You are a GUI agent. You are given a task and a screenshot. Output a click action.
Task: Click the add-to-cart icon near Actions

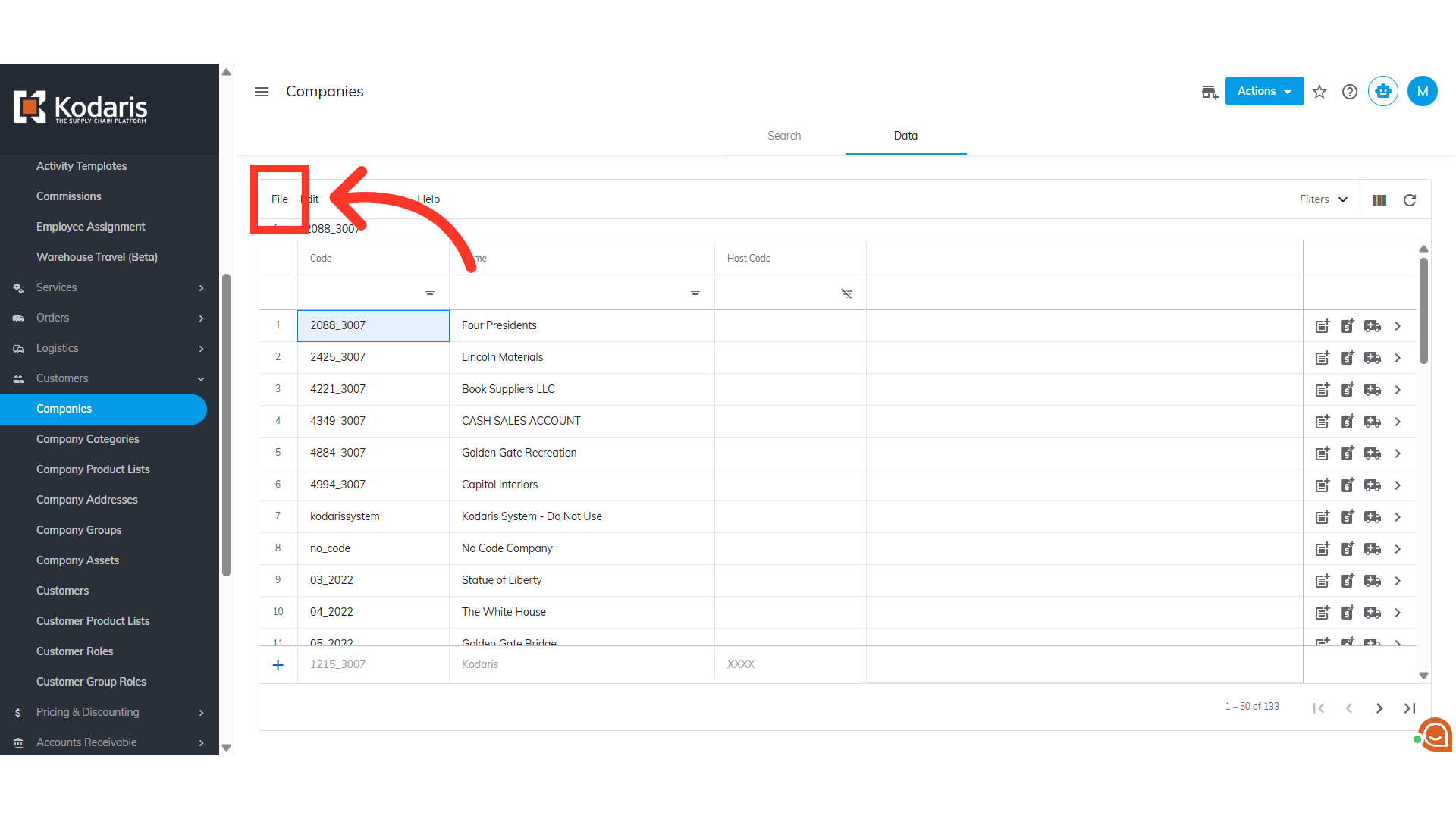[x=1210, y=93]
